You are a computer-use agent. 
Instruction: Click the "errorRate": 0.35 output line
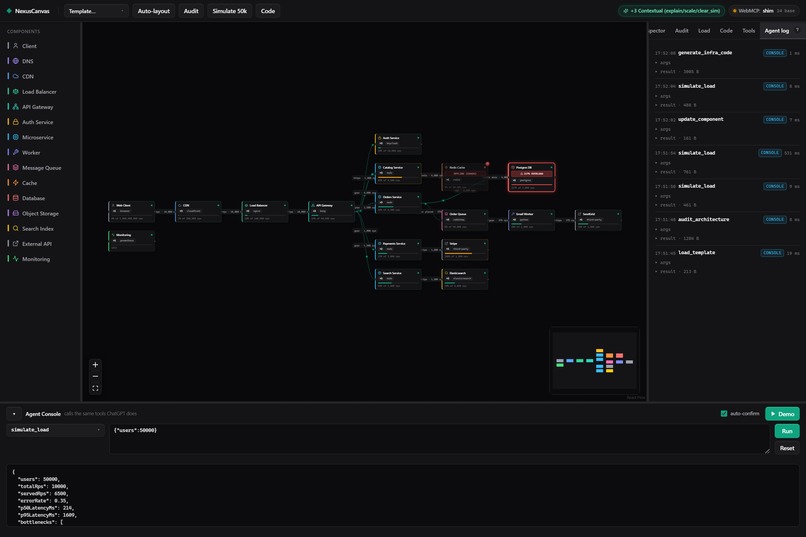point(43,501)
